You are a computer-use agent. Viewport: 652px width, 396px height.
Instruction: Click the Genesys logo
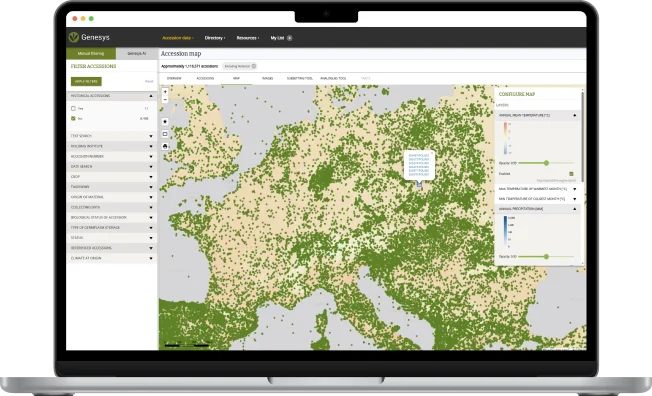point(89,37)
